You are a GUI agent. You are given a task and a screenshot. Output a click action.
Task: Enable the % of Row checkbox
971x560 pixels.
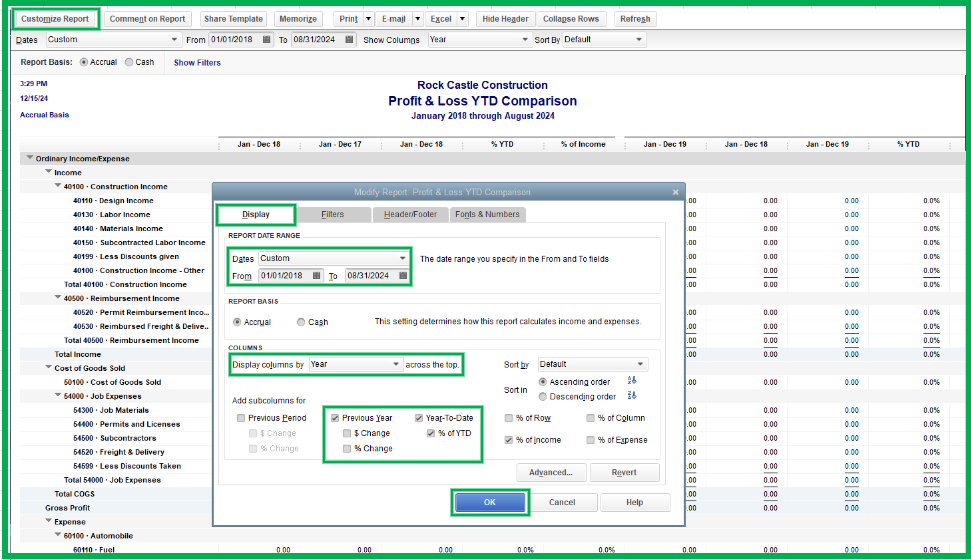click(508, 418)
